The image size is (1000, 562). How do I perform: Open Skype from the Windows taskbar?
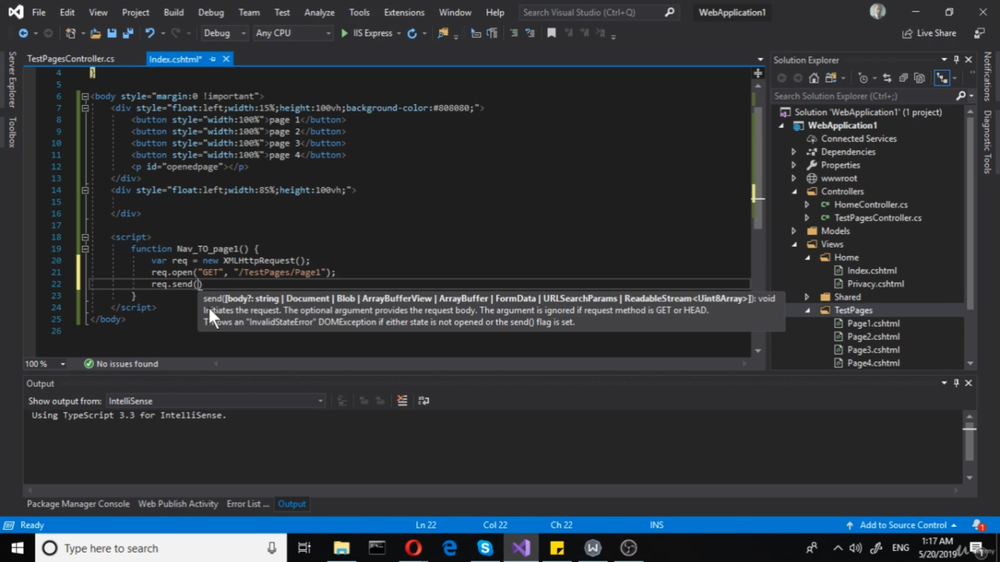[485, 548]
